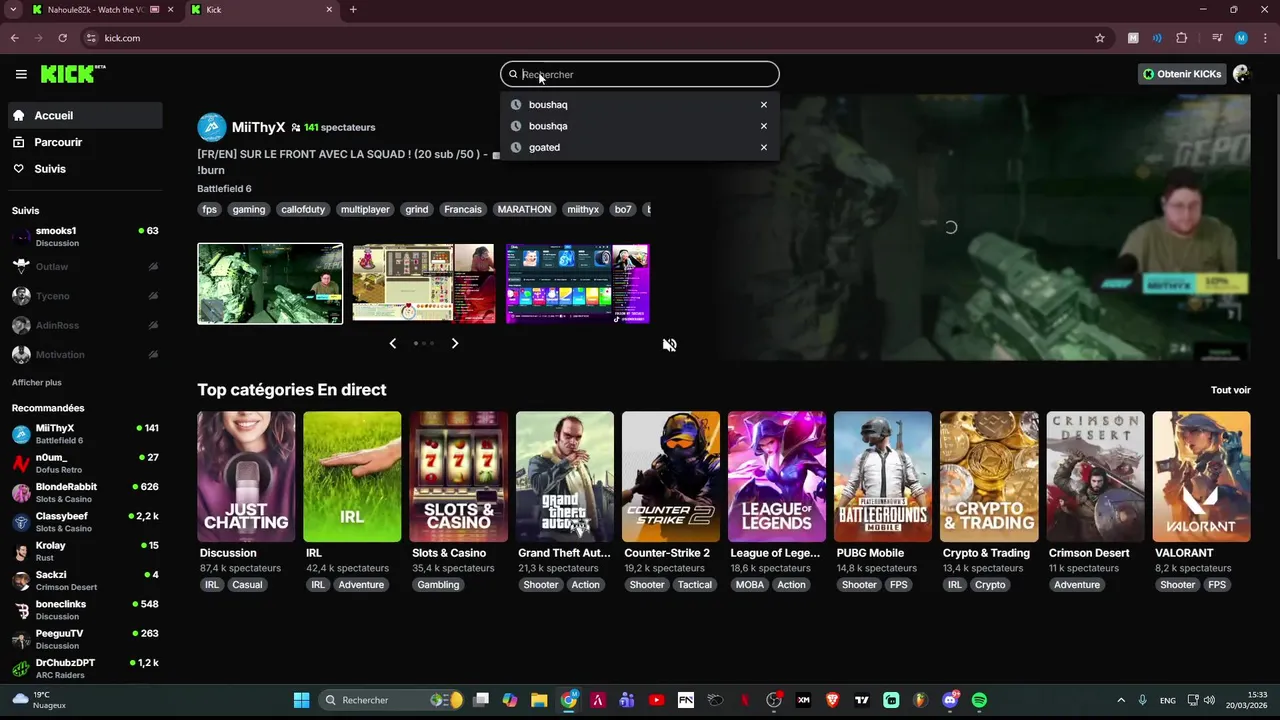The image size is (1280, 720).
Task: Open the browser tab search dropdown
Action: tap(13, 10)
